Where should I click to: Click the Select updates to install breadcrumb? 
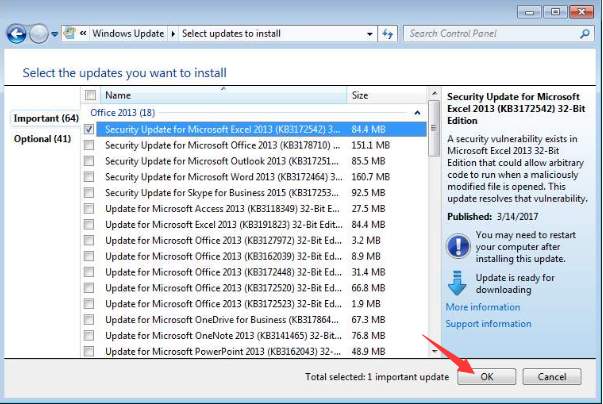(231, 33)
